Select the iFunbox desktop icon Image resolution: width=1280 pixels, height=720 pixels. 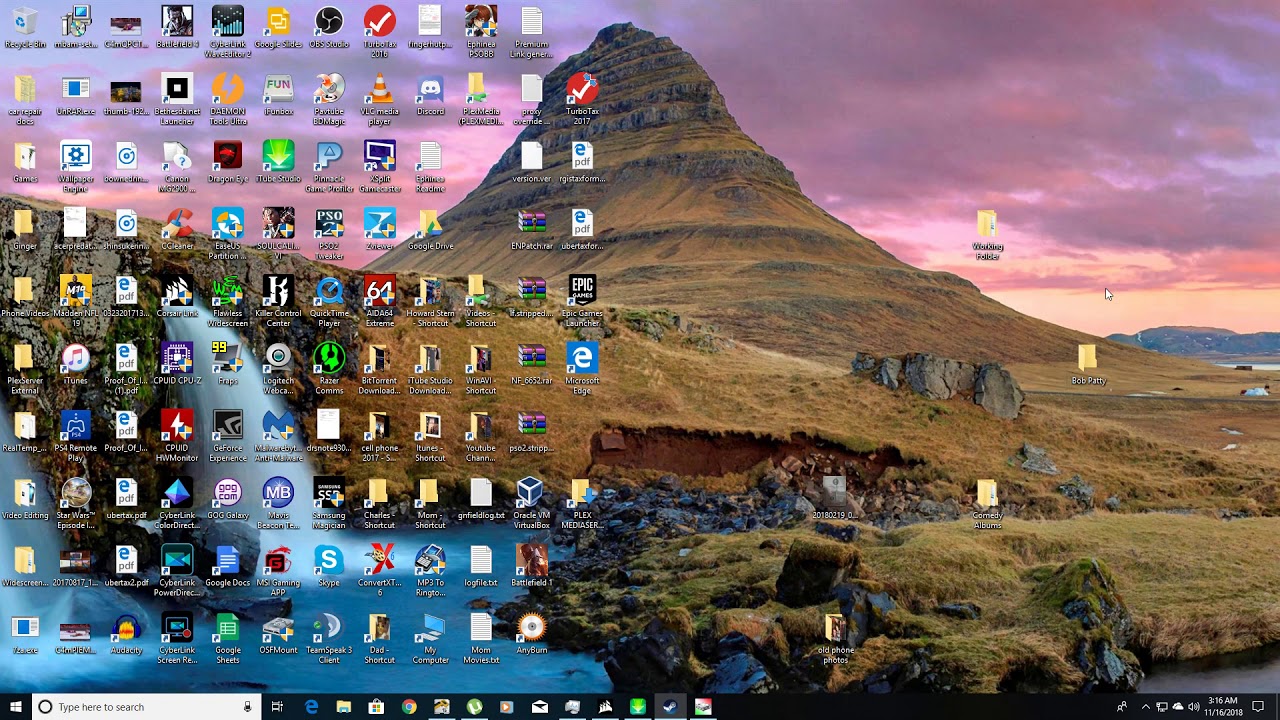[x=278, y=95]
